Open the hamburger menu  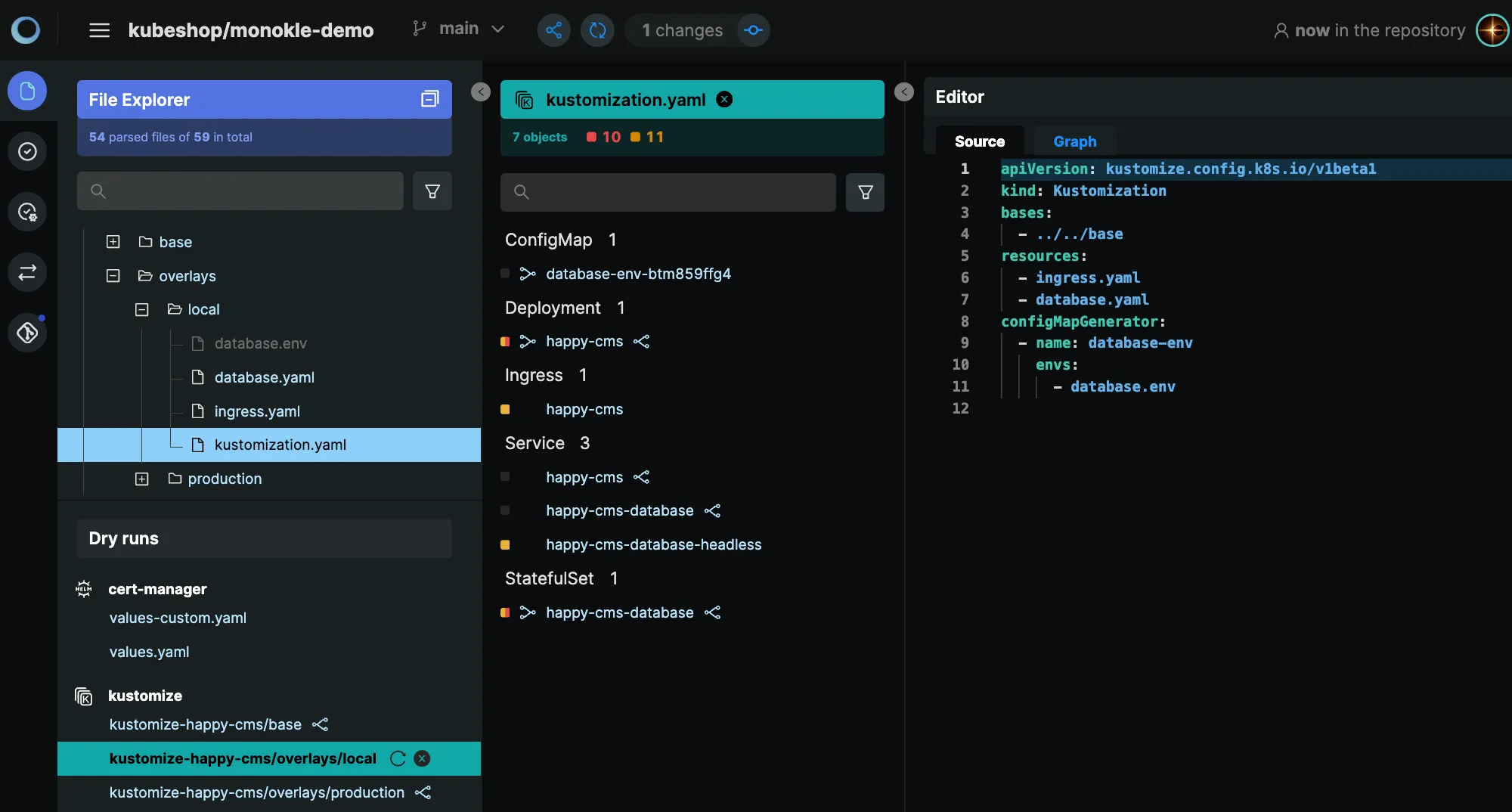coord(99,30)
